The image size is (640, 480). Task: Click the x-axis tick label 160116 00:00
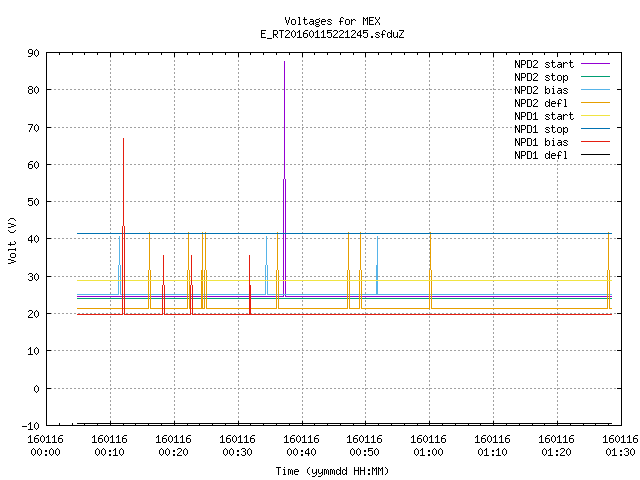[x=45, y=446]
